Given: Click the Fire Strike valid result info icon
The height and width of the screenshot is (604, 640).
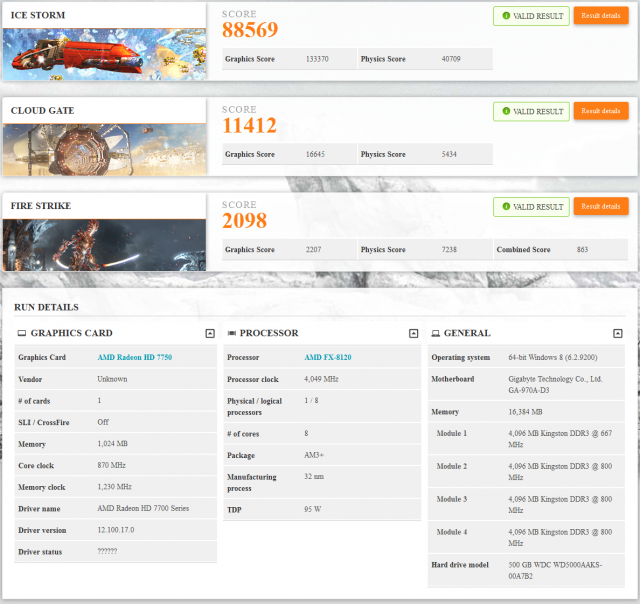Looking at the screenshot, I should click(x=506, y=207).
